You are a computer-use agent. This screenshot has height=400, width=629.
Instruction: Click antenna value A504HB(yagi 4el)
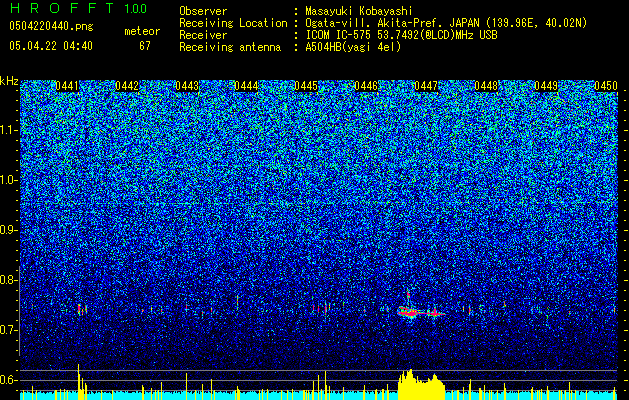353,47
